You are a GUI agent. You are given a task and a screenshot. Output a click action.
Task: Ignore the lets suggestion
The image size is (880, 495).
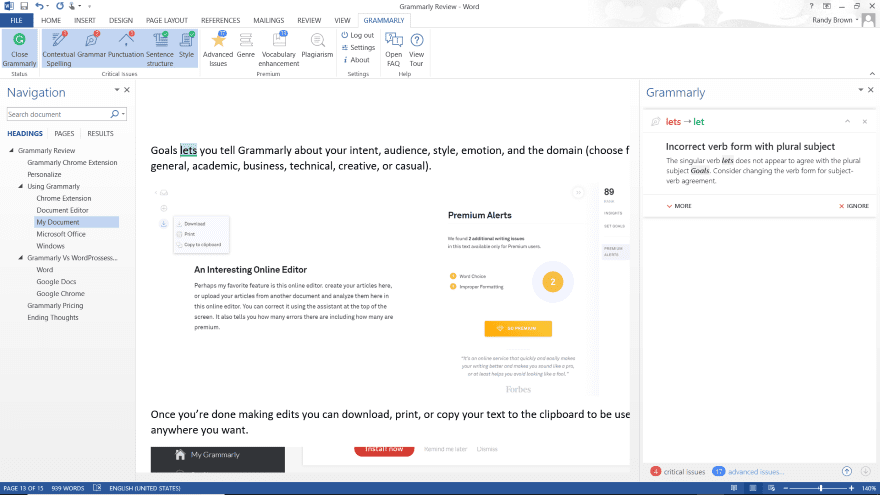tap(853, 206)
